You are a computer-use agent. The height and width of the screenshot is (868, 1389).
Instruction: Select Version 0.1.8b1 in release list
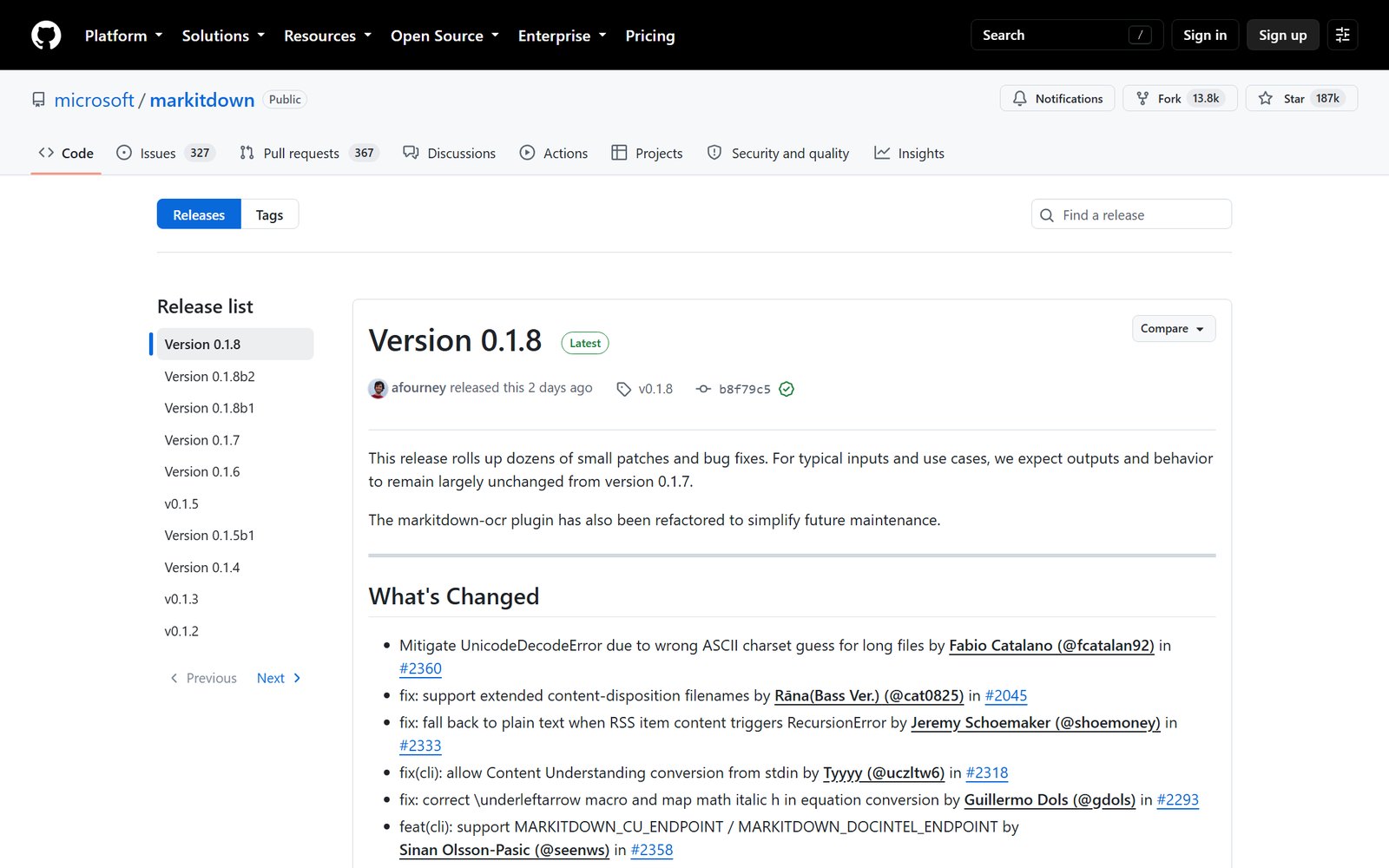coord(234,408)
